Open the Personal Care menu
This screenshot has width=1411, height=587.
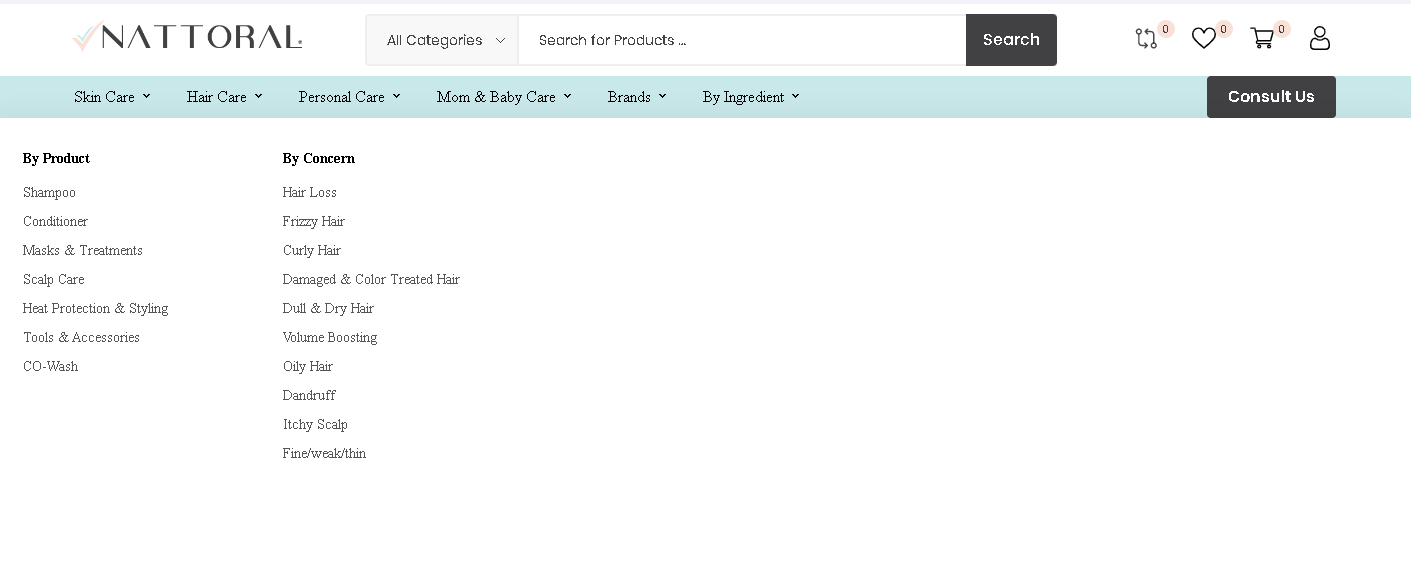(x=348, y=97)
